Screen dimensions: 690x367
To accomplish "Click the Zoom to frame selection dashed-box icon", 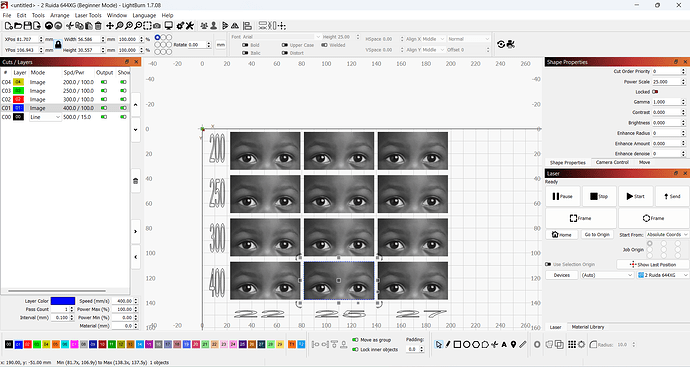I will tap(147, 26).
